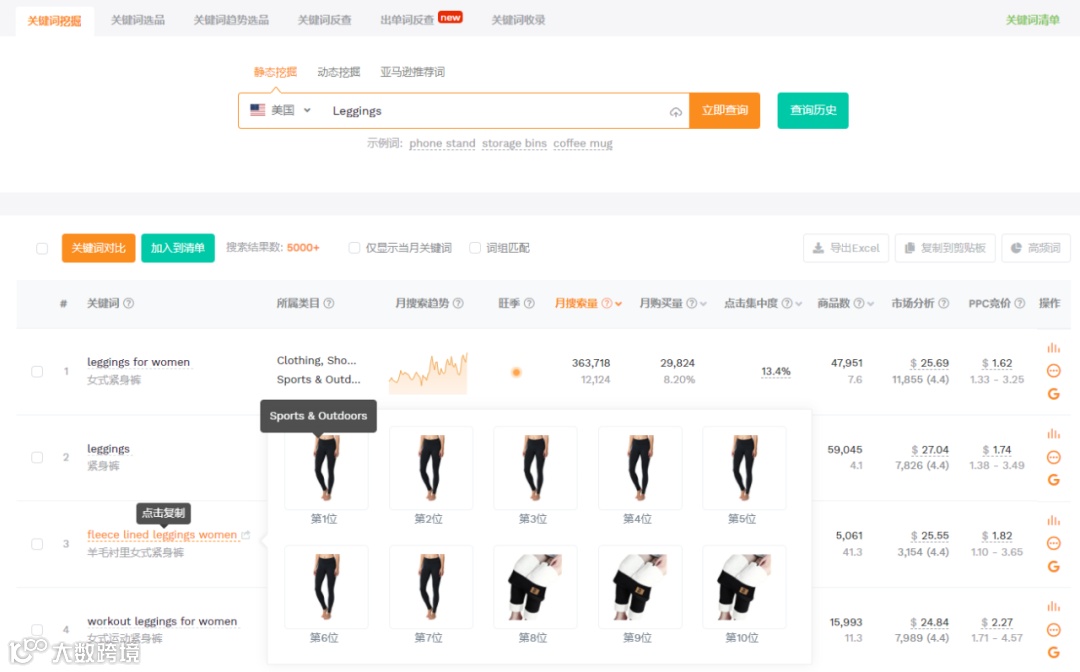1080x672 pixels.
Task: Open the 关键词挖掘 tab
Action: 54,21
